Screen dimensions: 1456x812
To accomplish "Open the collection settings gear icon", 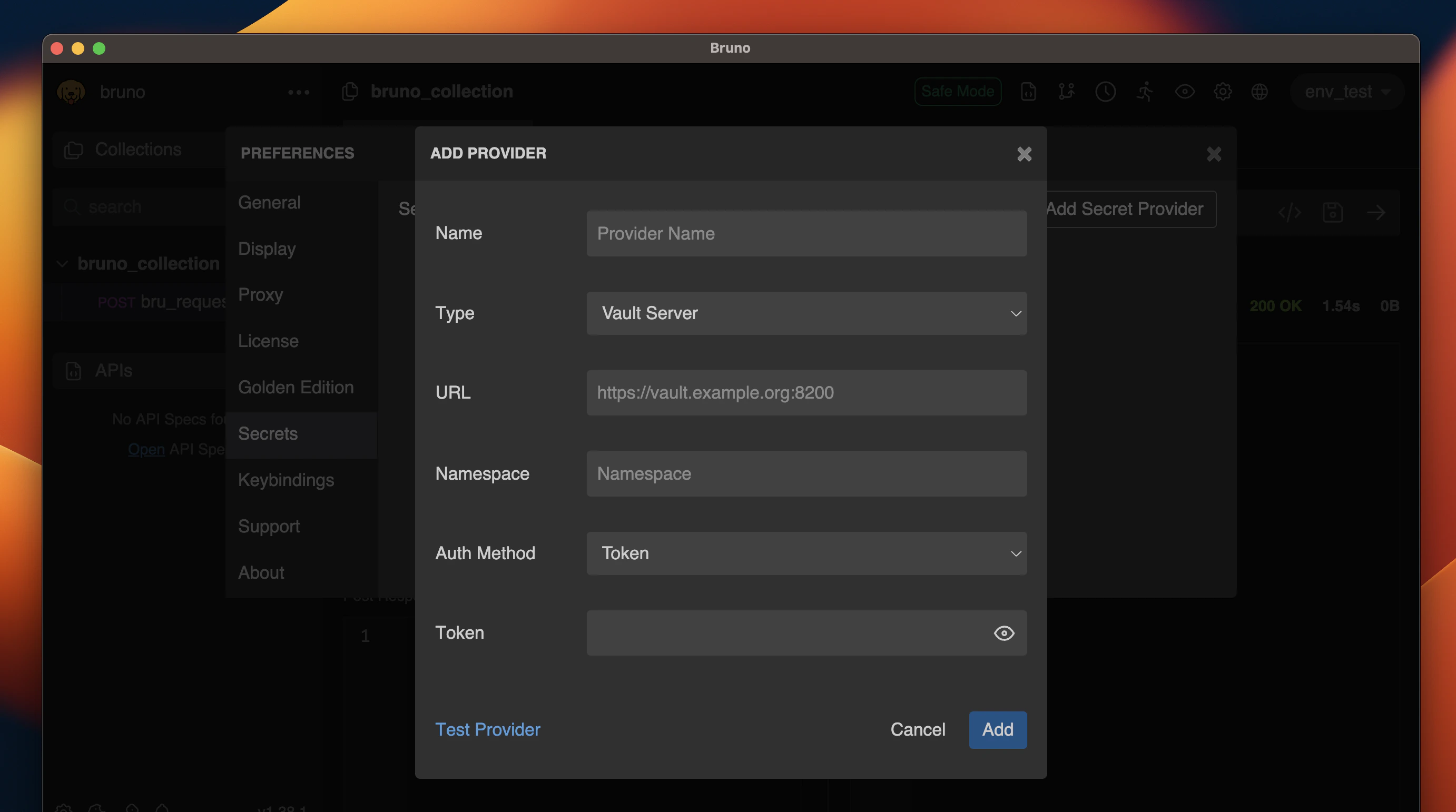I will pyautogui.click(x=1222, y=92).
